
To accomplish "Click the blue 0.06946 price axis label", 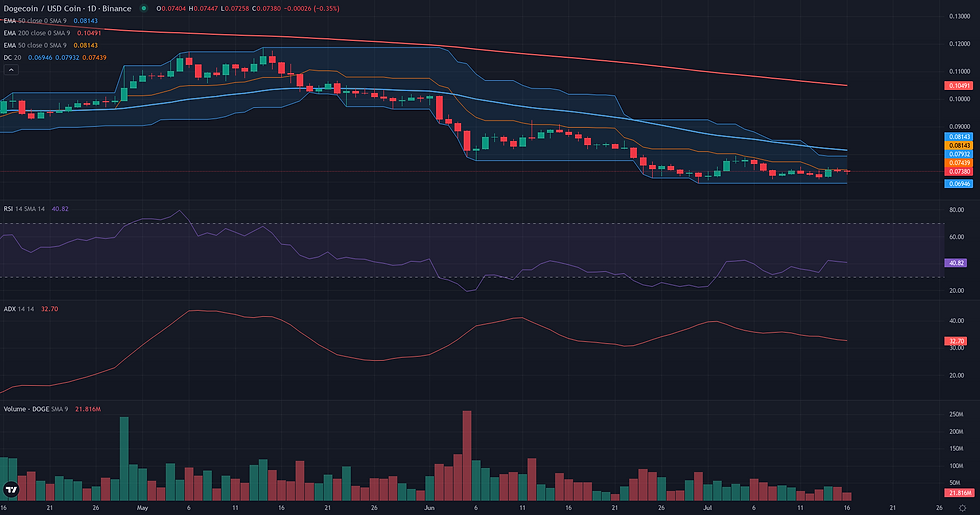I will tap(959, 184).
